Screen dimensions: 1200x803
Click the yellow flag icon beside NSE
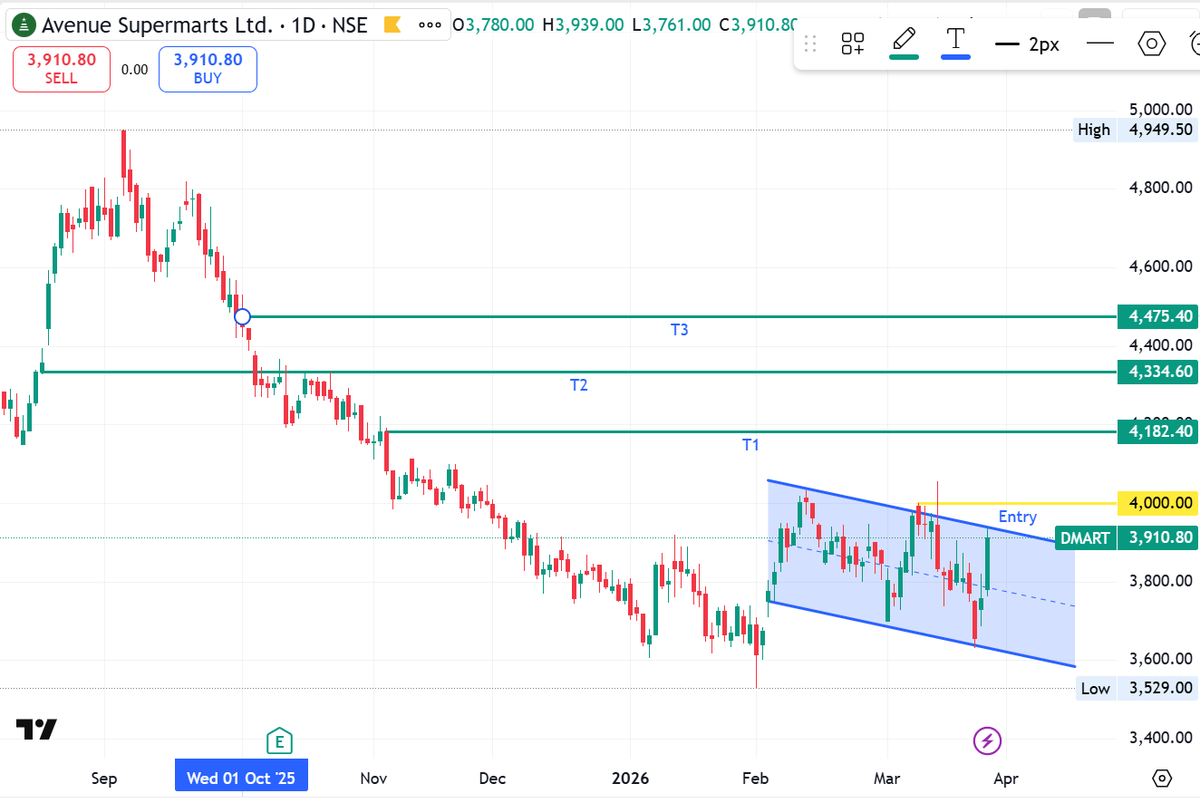(x=395, y=23)
